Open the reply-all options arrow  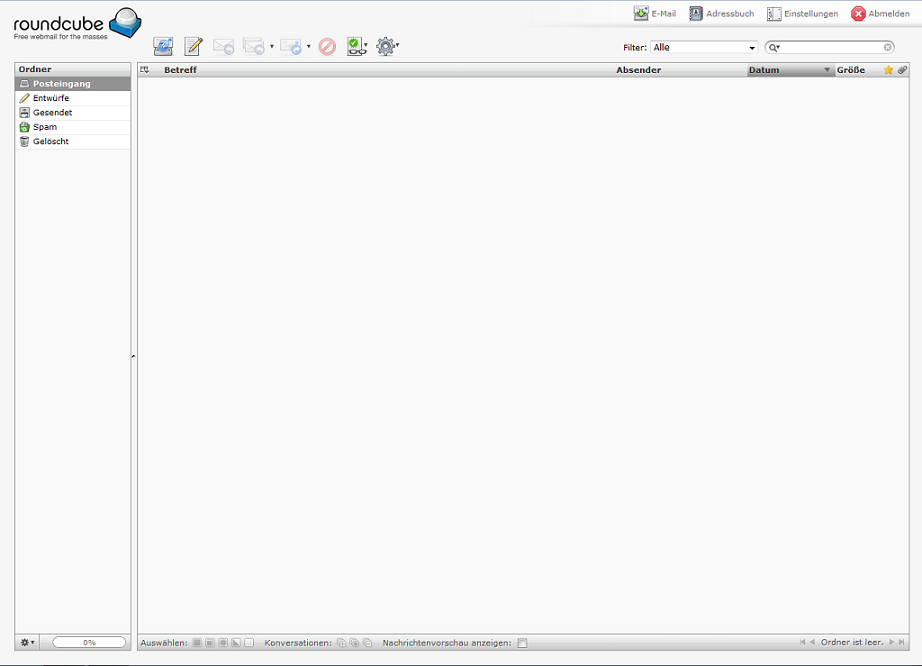(x=272, y=46)
